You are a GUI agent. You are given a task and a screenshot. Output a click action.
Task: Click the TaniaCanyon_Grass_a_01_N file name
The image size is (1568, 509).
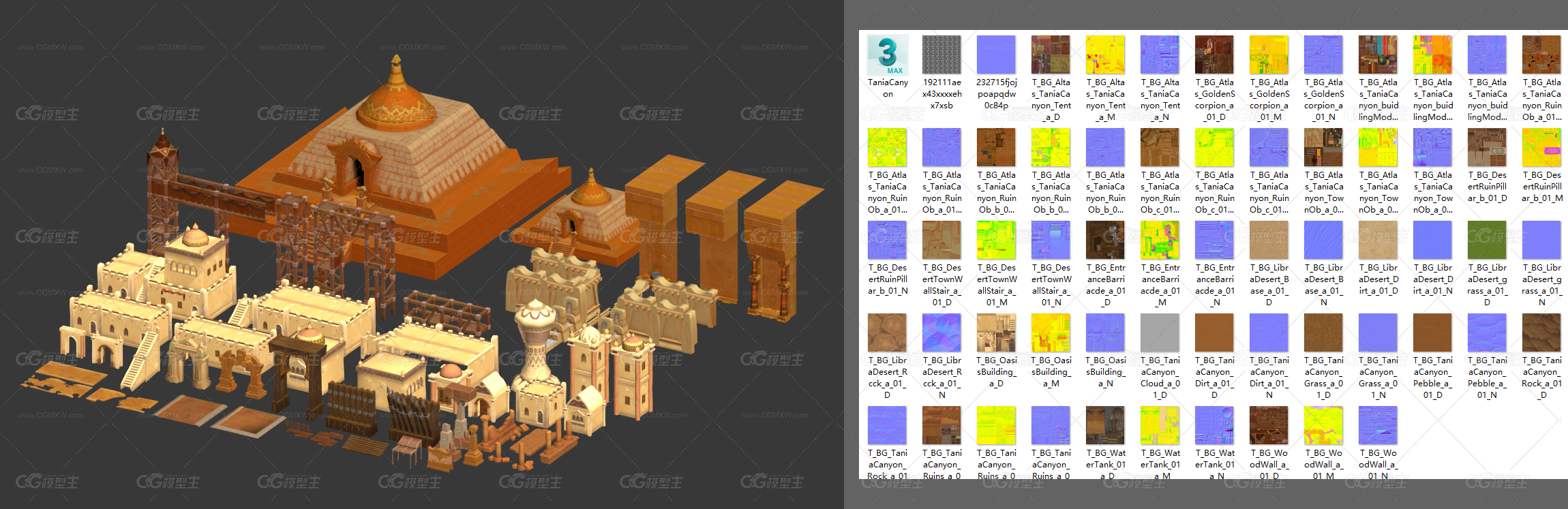tap(1378, 377)
